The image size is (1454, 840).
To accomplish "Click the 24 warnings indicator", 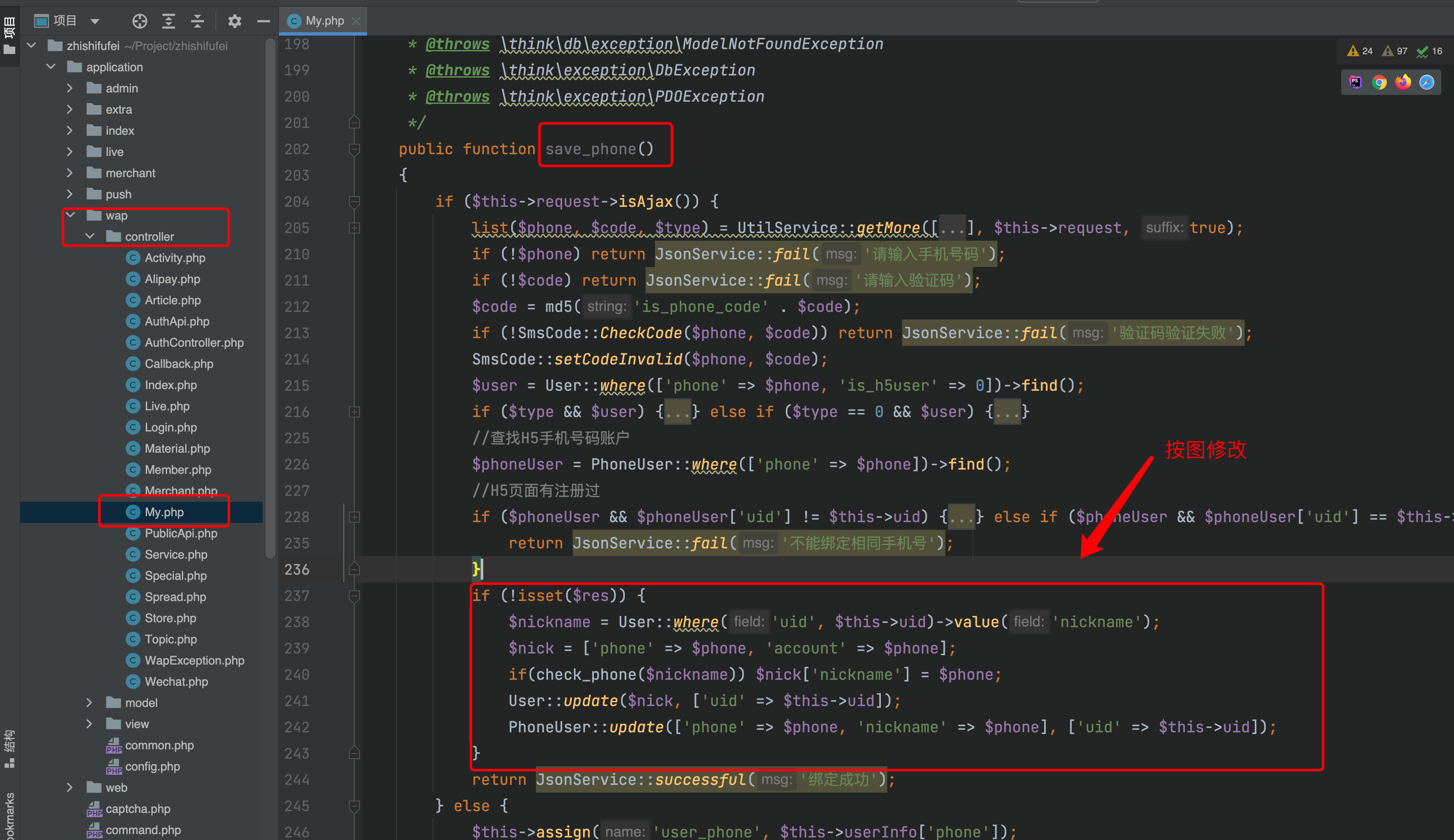I will [1360, 51].
